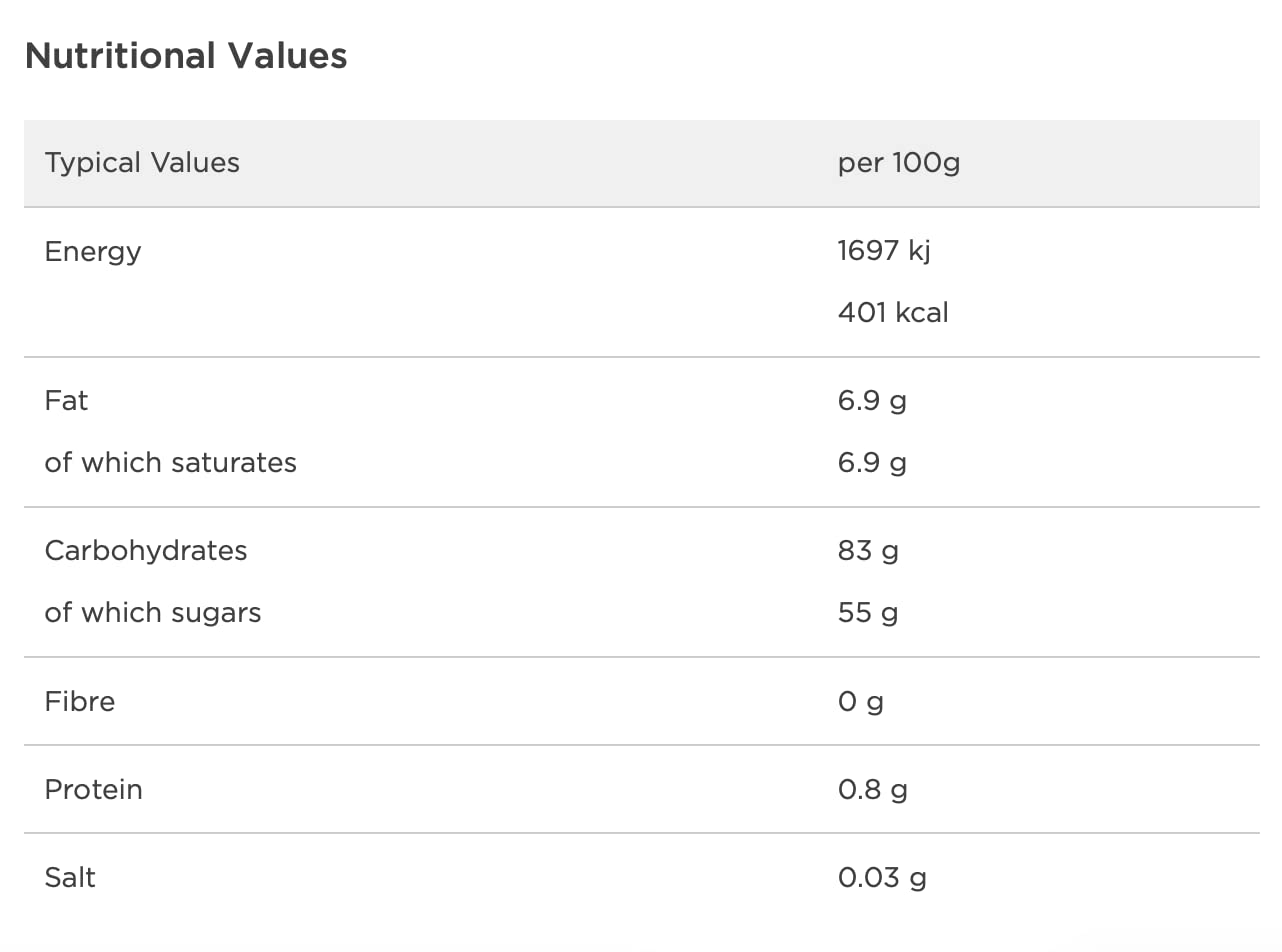Click the 0.03 g salt value

[882, 878]
